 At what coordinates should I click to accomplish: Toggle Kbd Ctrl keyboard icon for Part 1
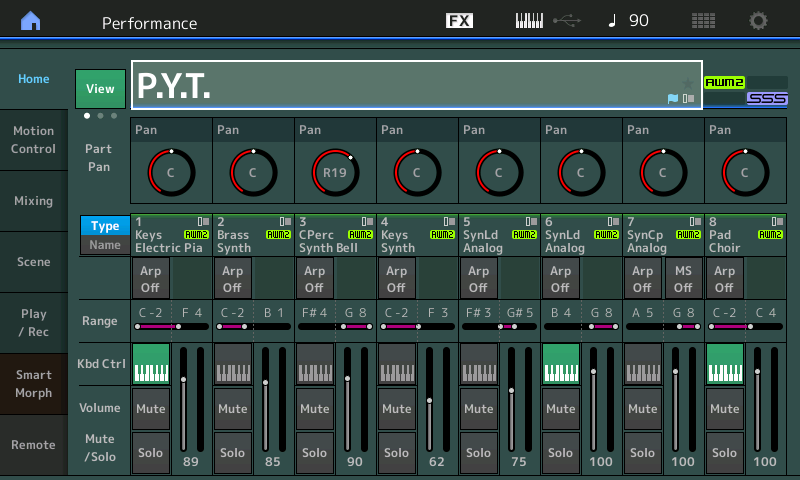151,363
